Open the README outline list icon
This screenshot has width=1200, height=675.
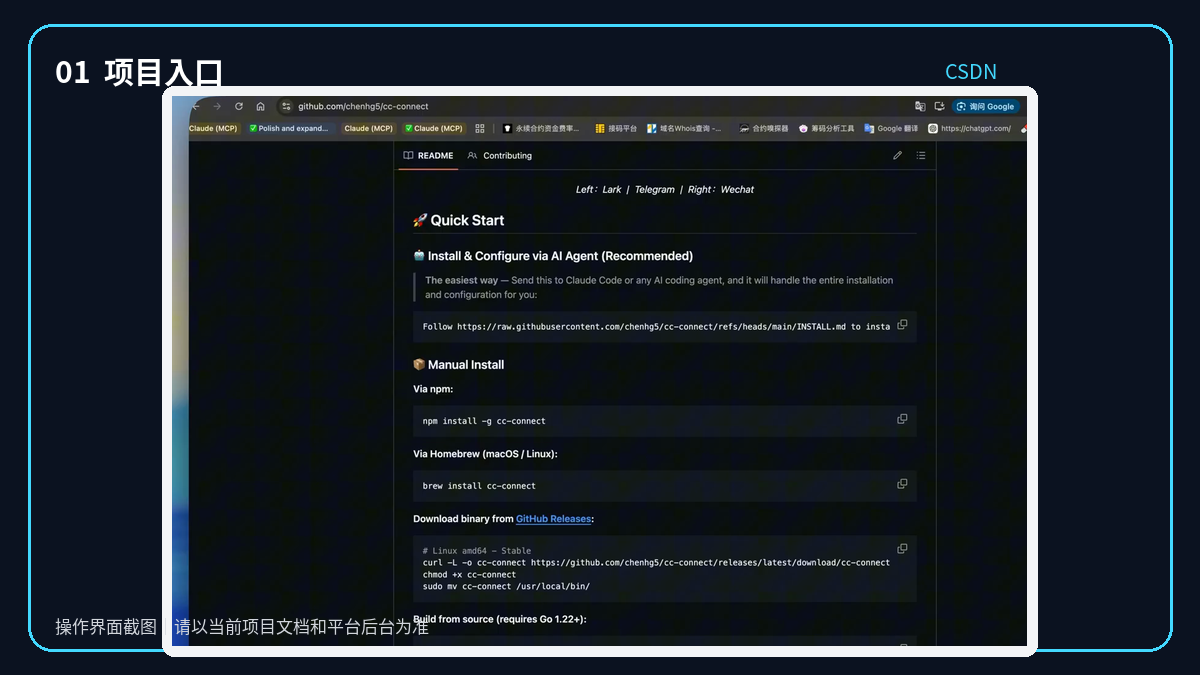click(921, 156)
